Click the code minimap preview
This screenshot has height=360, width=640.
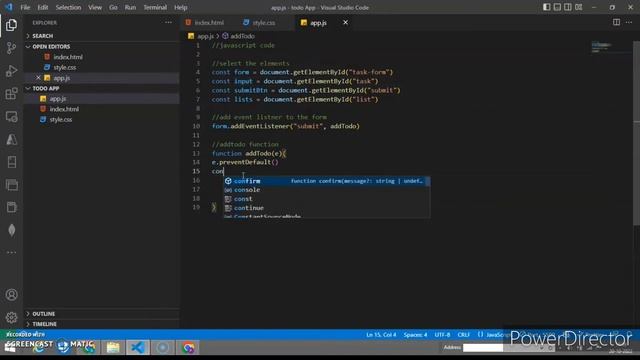tap(602, 47)
